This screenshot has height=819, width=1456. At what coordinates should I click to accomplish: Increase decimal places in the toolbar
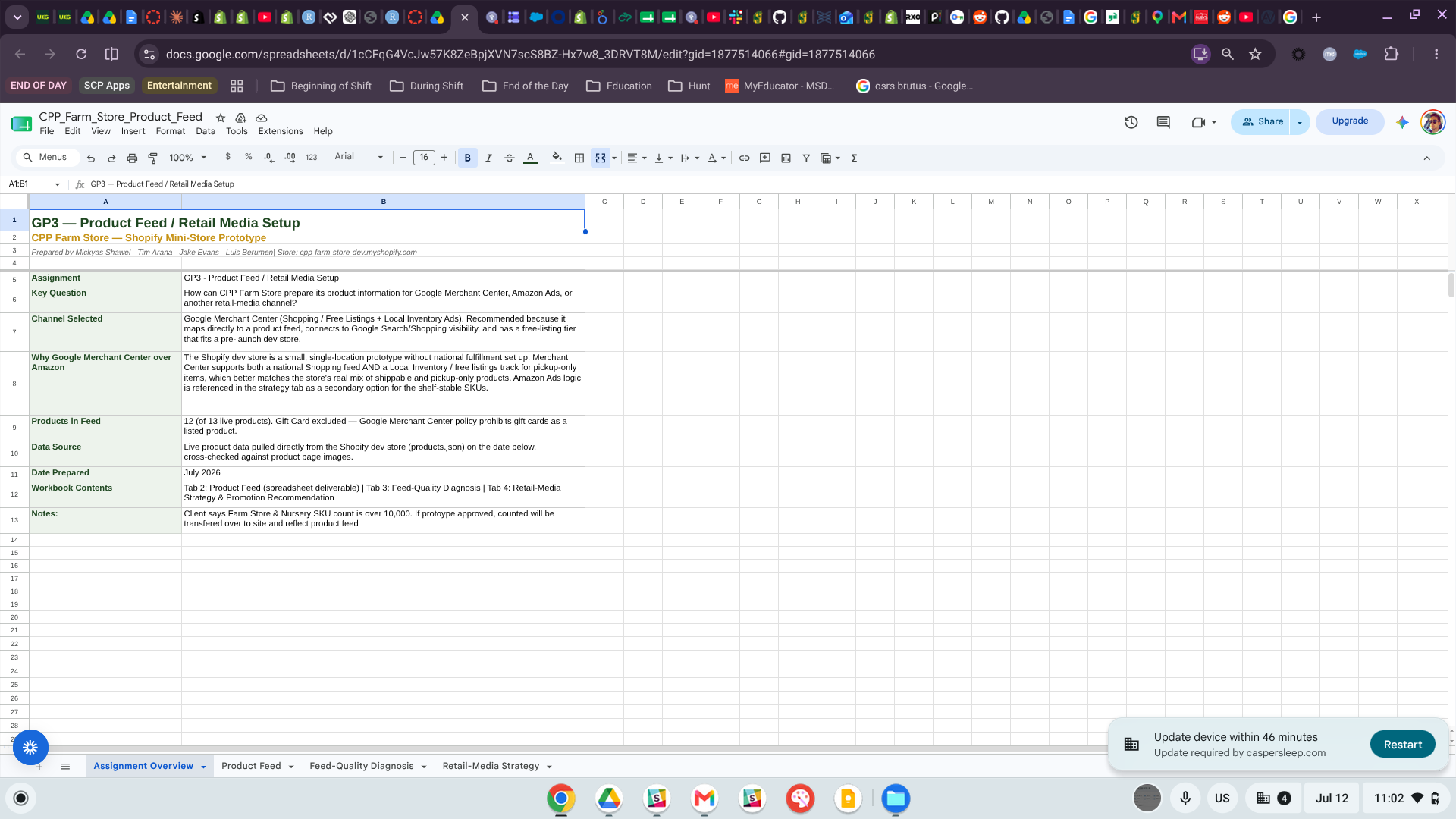tap(290, 158)
